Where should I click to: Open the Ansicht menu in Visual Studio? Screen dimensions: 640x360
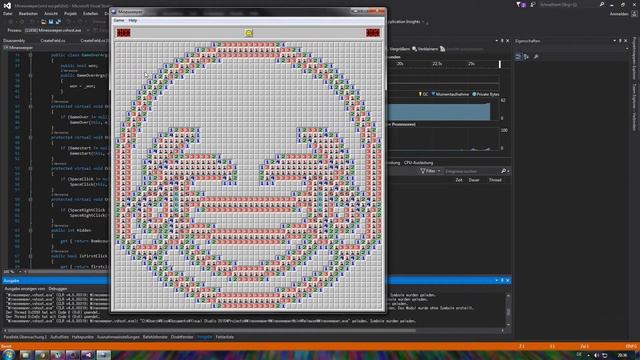[x=51, y=13]
